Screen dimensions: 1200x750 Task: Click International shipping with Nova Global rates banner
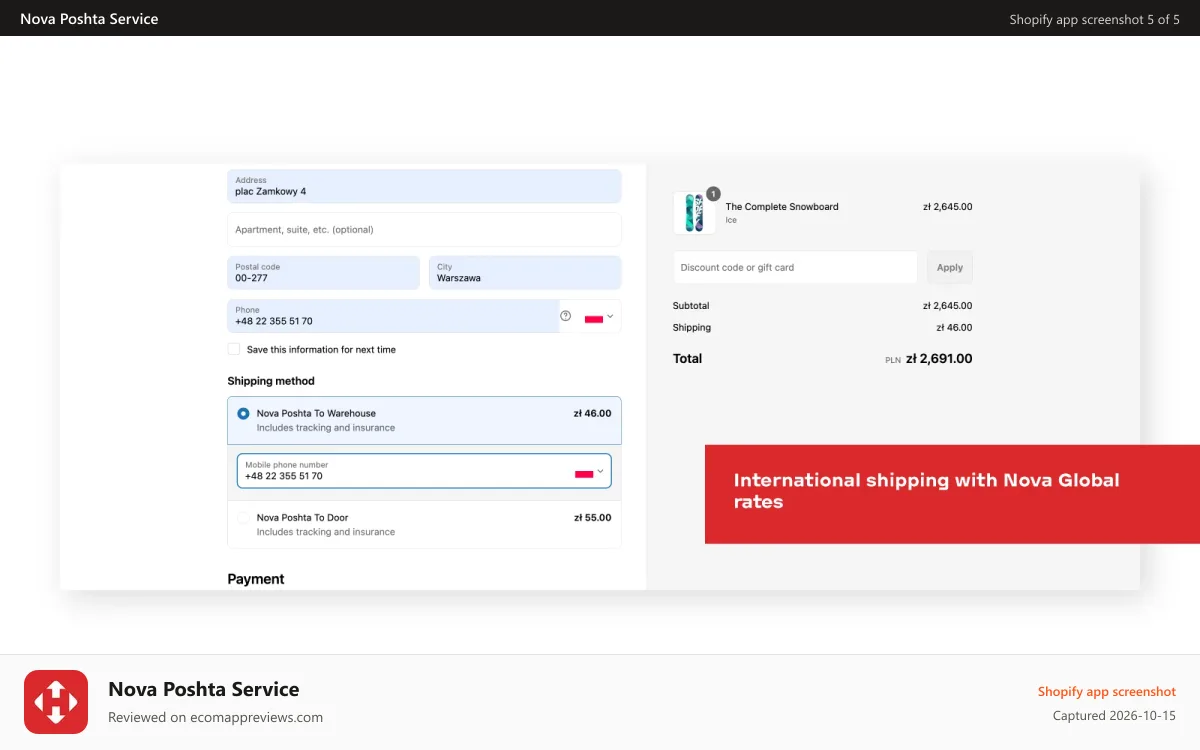(x=952, y=494)
